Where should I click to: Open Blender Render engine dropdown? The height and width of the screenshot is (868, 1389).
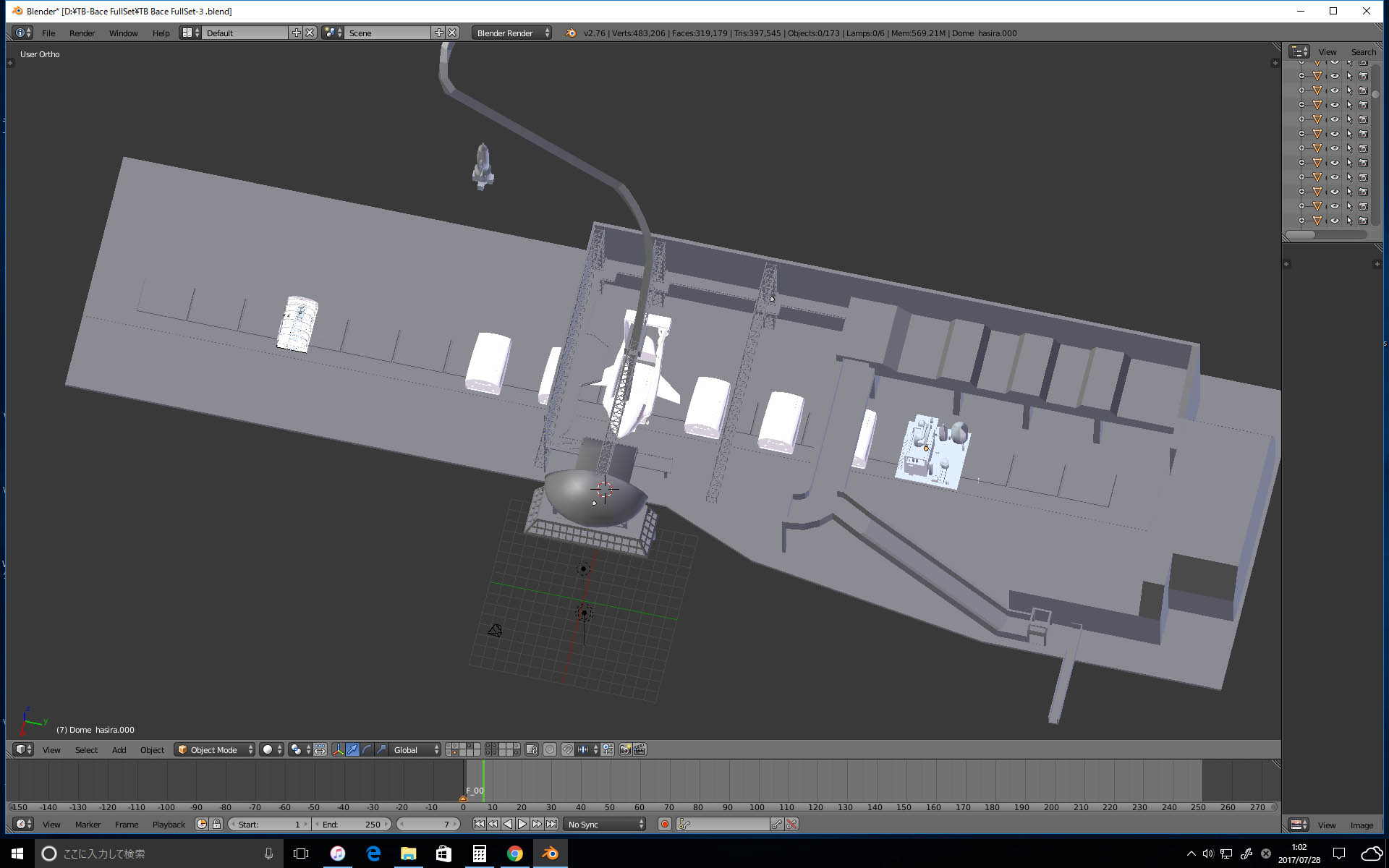(511, 33)
